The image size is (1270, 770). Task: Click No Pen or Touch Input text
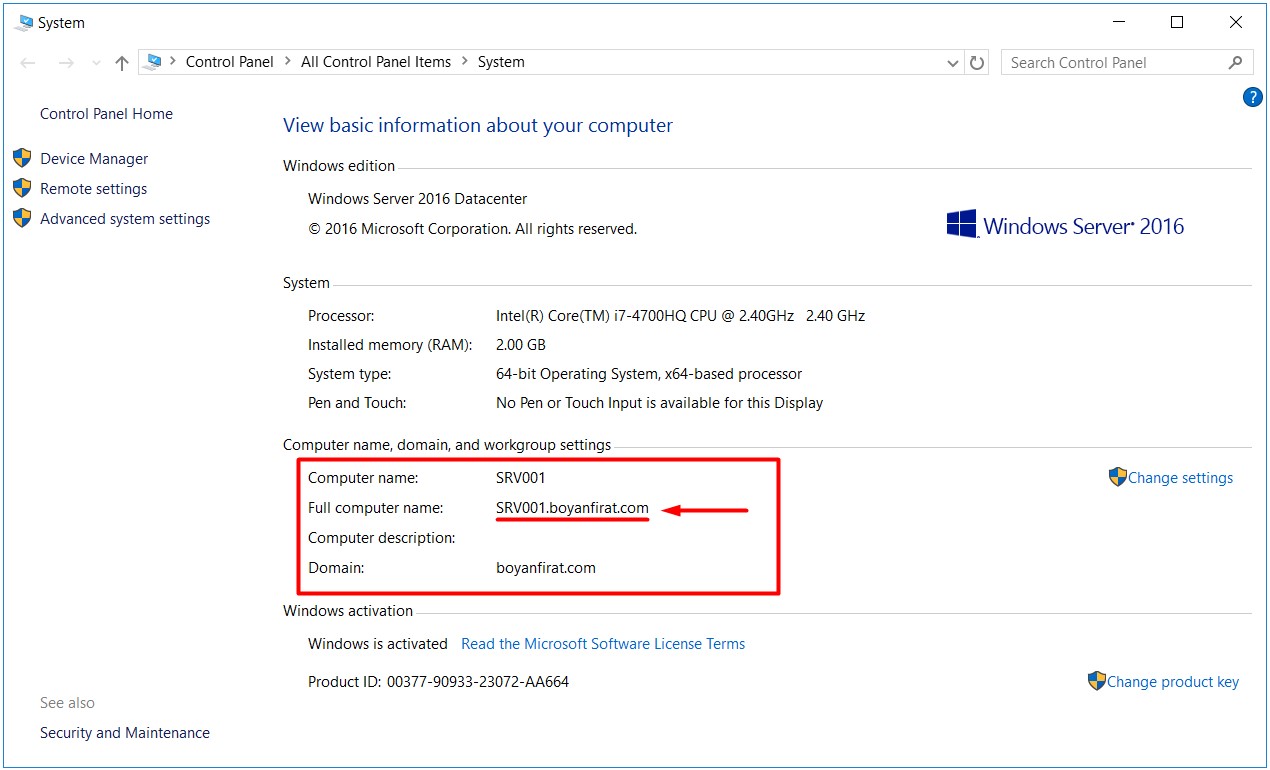click(x=660, y=403)
